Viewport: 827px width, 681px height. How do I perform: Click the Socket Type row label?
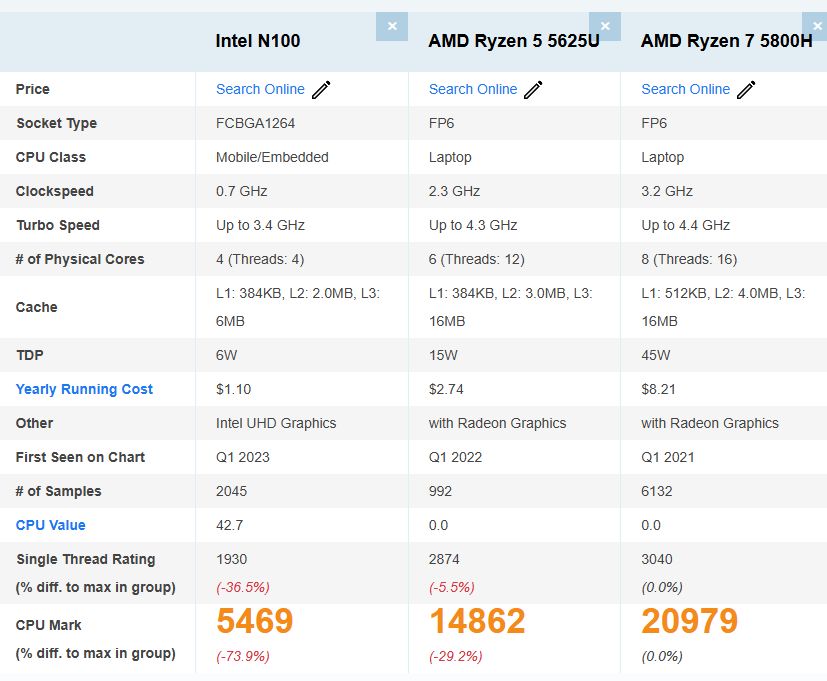56,123
